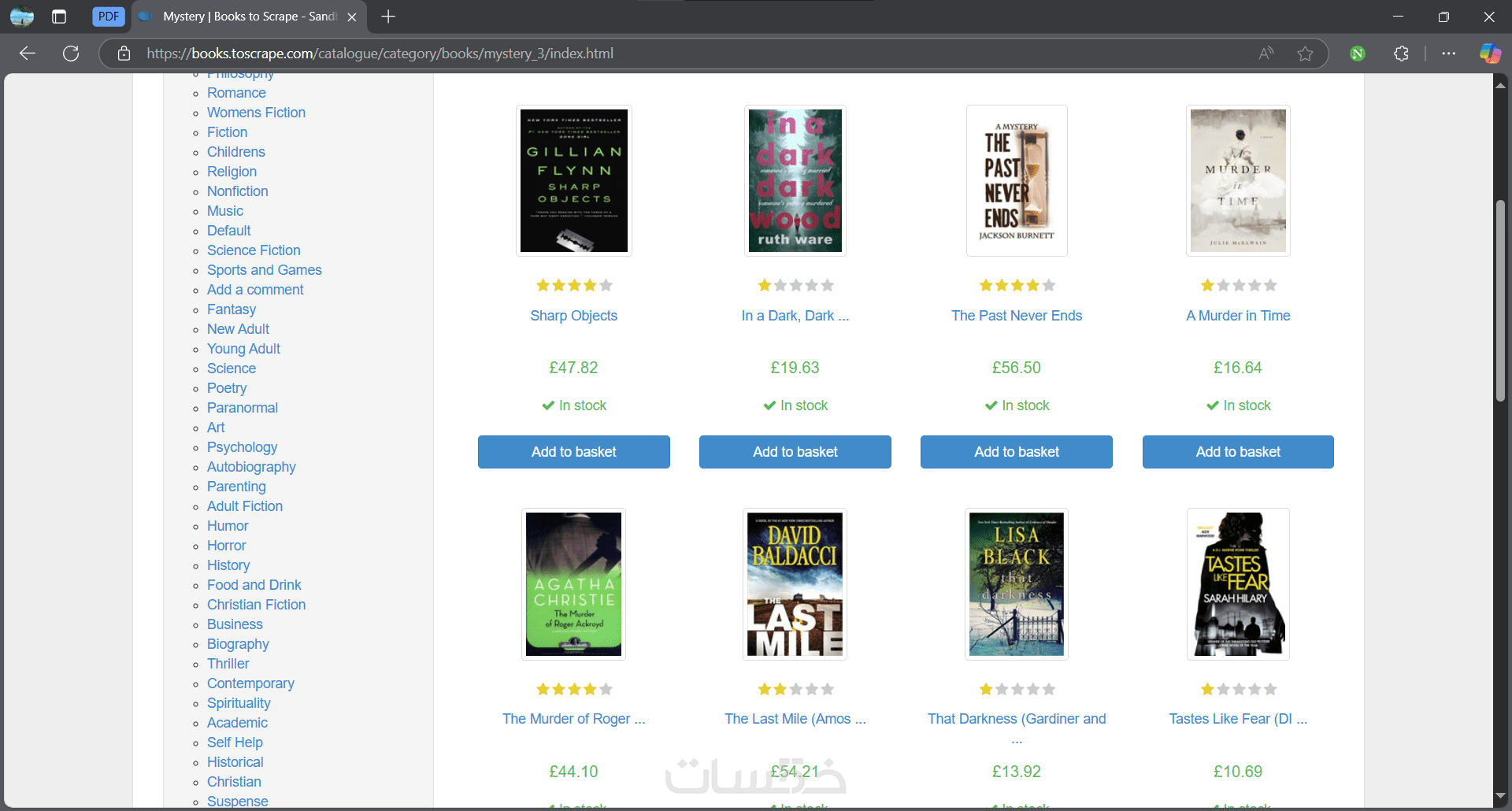Open the In a Dark, Dark title link
The image size is (1512, 811).
[x=795, y=316]
